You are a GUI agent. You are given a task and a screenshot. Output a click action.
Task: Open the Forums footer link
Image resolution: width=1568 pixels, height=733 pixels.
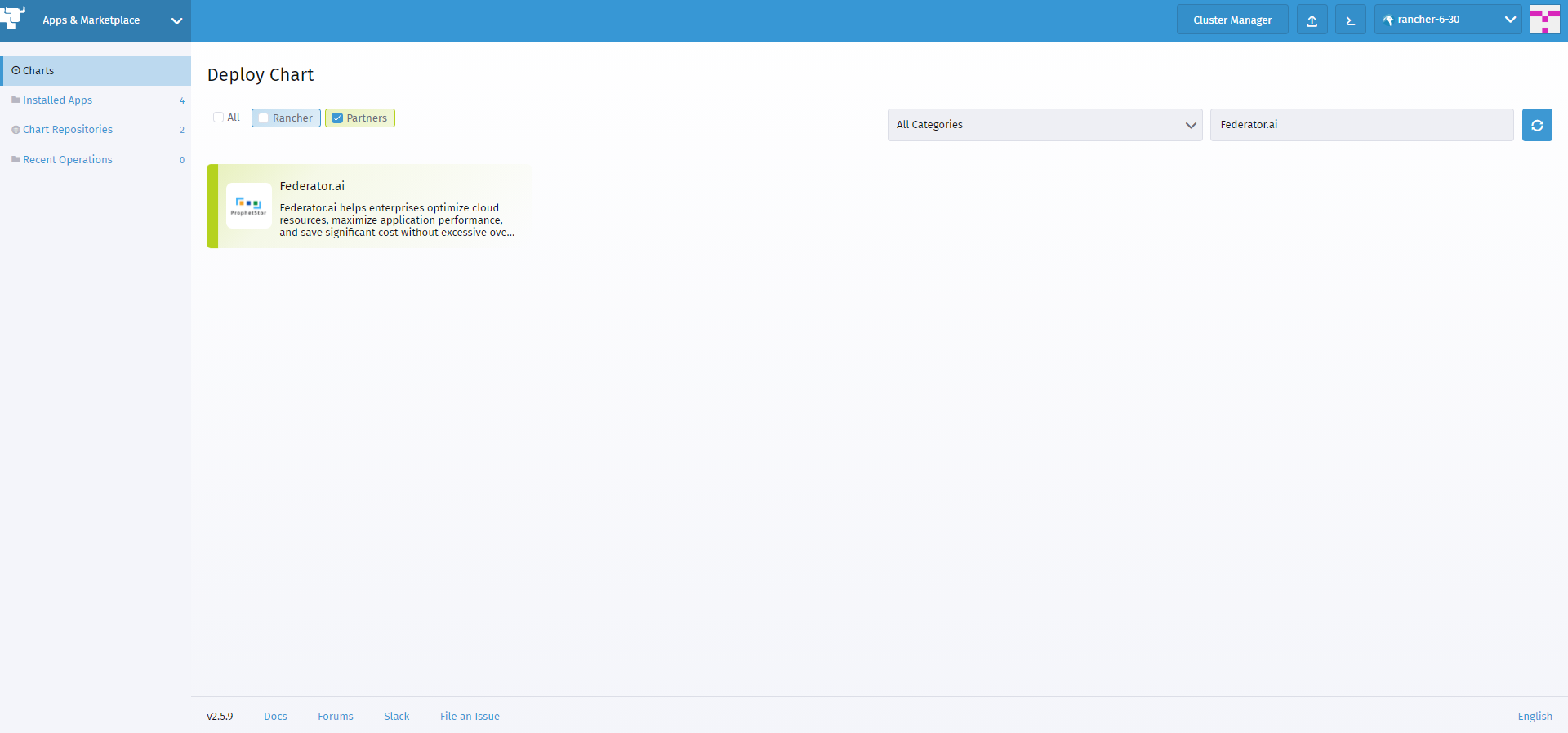[336, 716]
